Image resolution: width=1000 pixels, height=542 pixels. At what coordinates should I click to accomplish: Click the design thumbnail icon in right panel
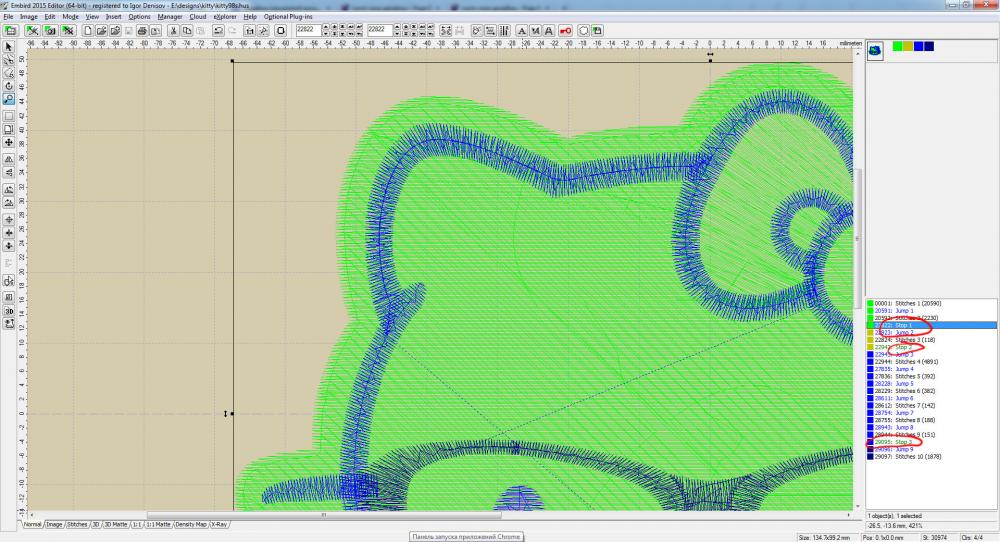(x=875, y=50)
